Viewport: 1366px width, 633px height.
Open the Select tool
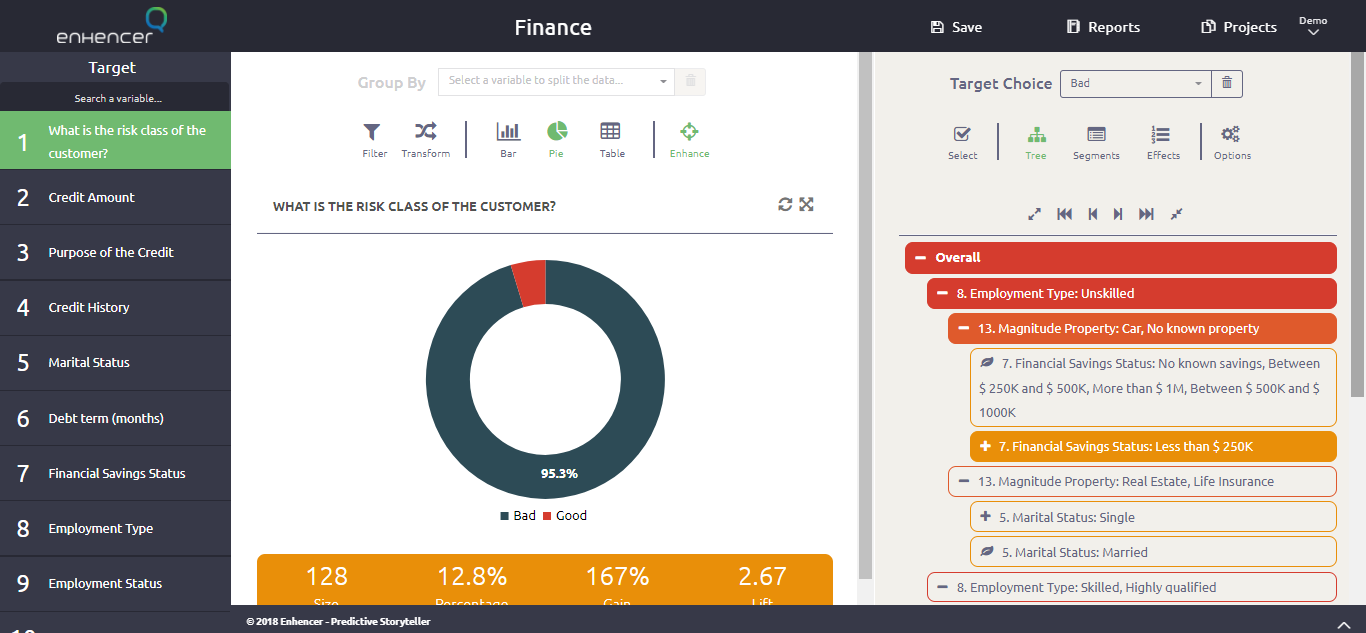coord(962,142)
